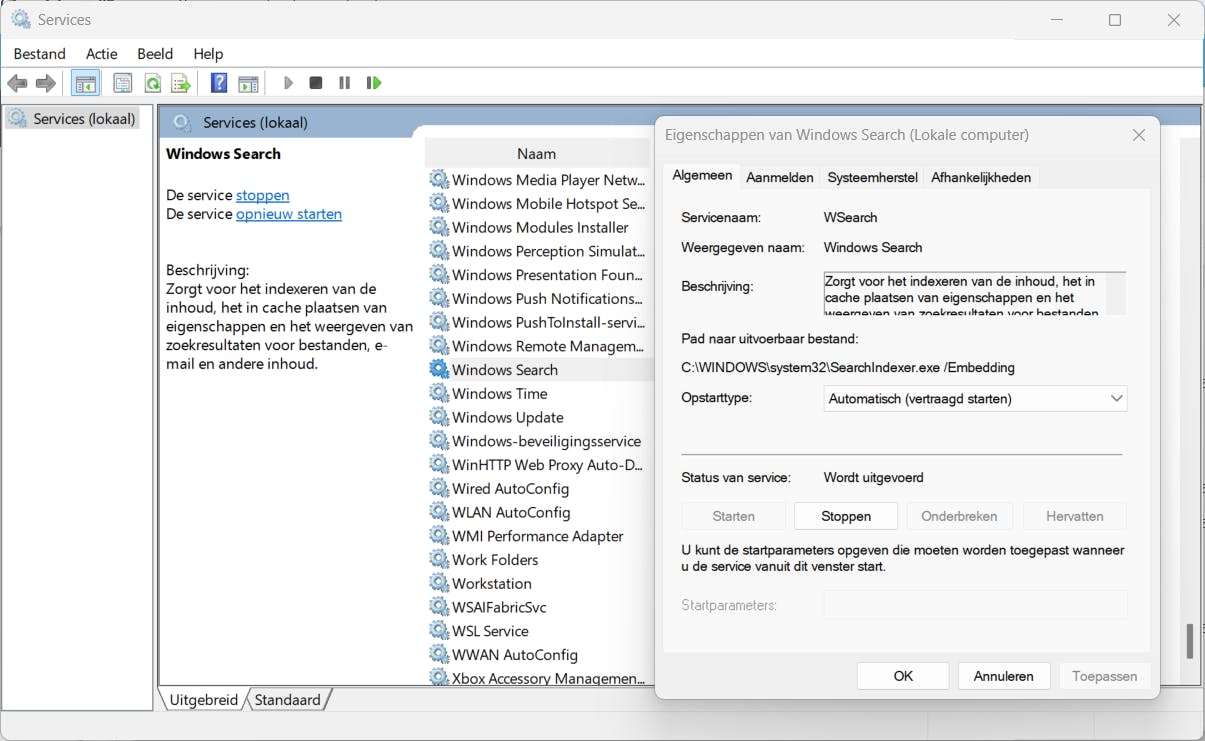Click the Start Service play icon

click(288, 83)
